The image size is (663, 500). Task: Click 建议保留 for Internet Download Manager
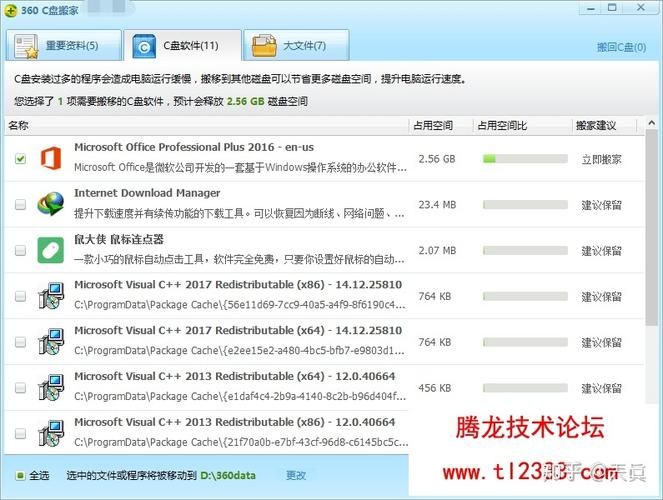(x=601, y=205)
